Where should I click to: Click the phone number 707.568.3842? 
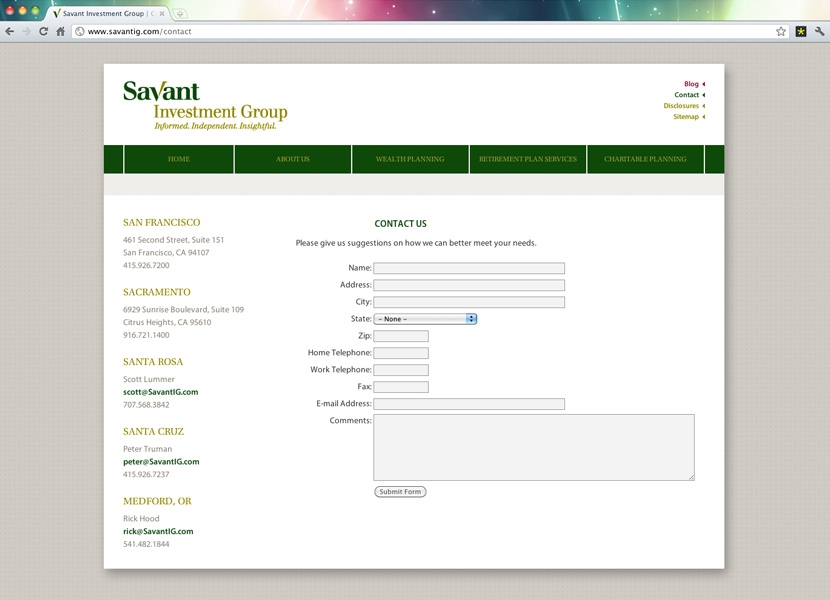click(x=146, y=405)
